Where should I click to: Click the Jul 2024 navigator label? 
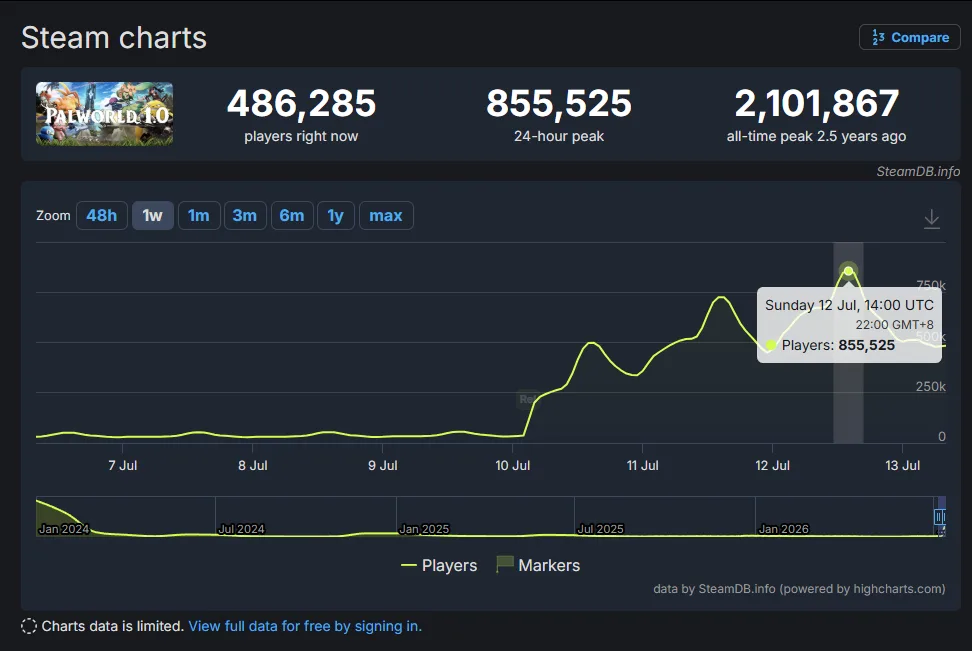241,529
